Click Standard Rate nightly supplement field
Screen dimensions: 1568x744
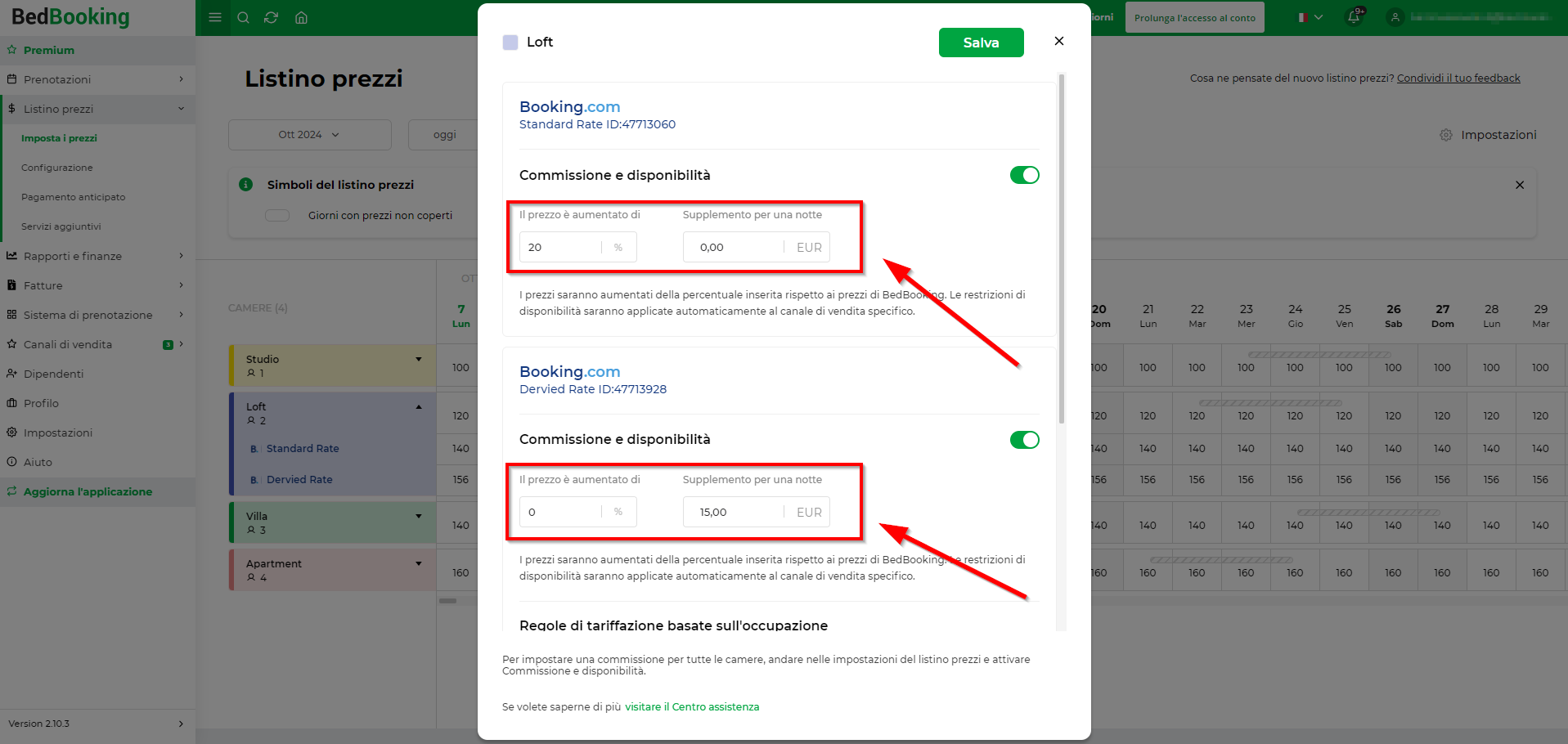click(757, 247)
